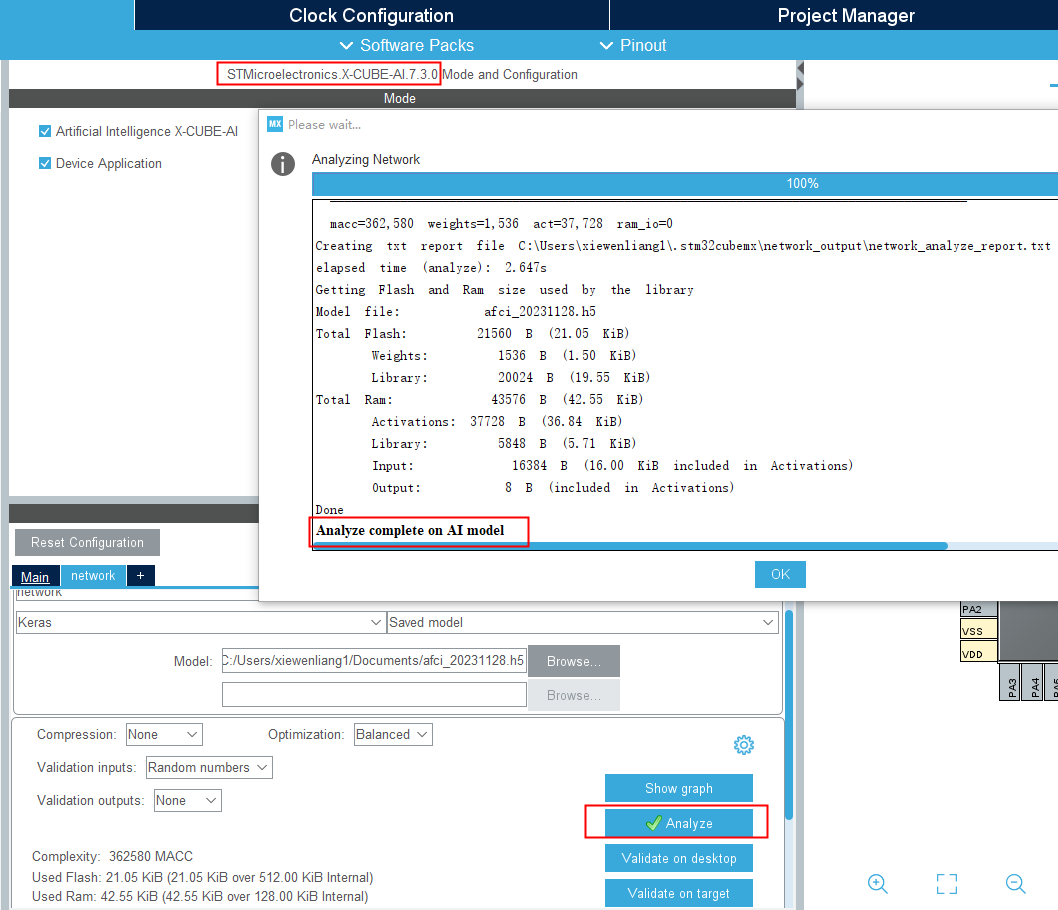Click Validate on desktop button
This screenshot has height=910, width=1058.
coord(679,858)
